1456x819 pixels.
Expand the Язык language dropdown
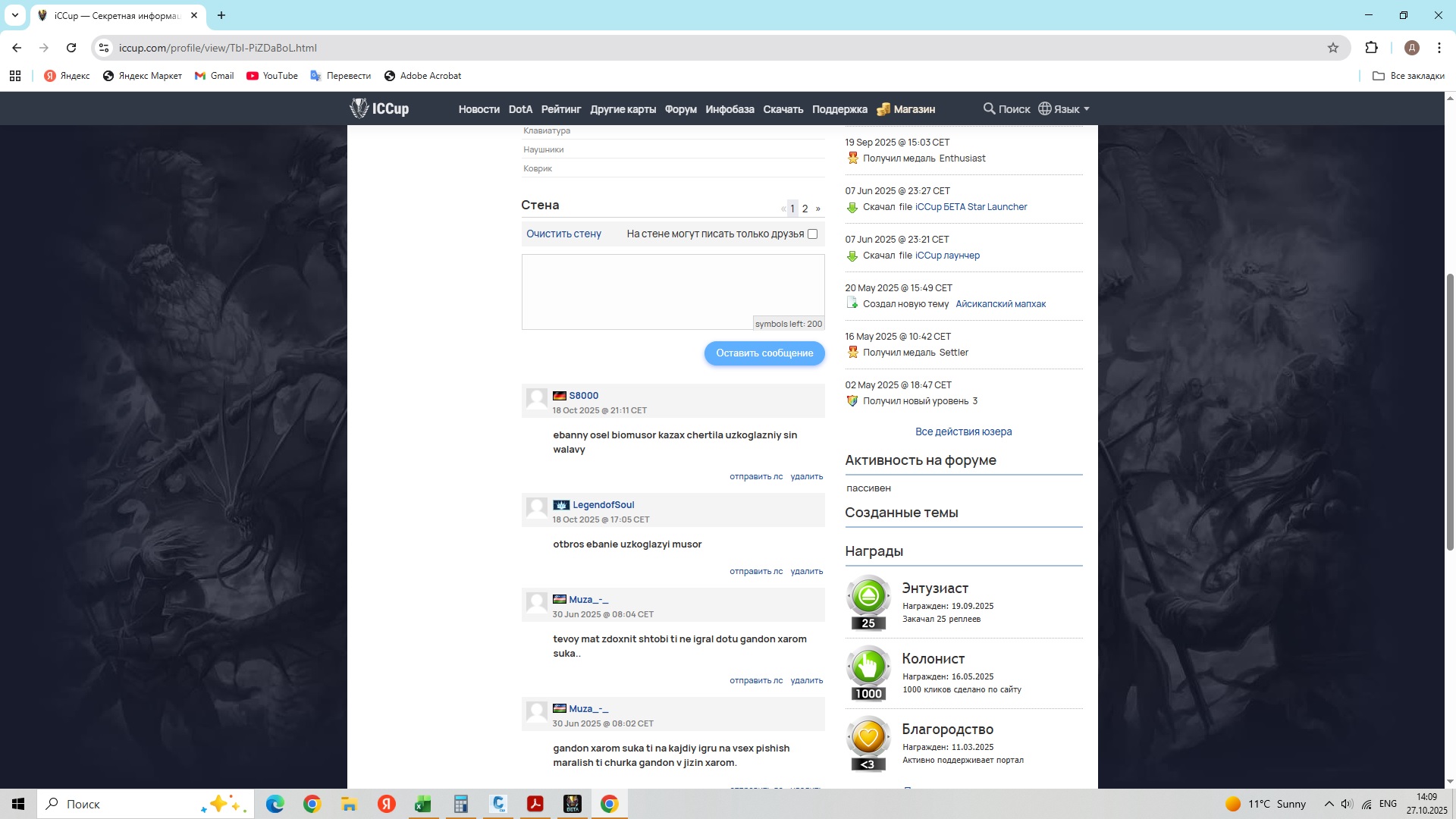point(1064,109)
